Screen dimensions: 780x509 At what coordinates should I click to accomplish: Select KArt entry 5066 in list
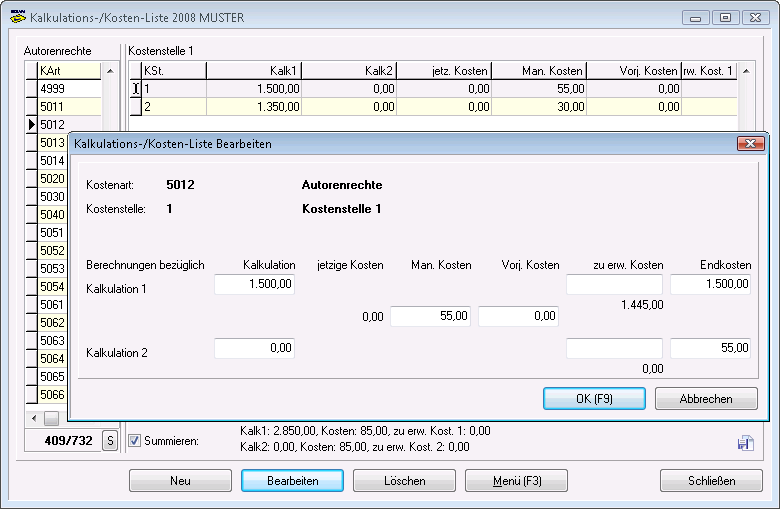(52, 394)
